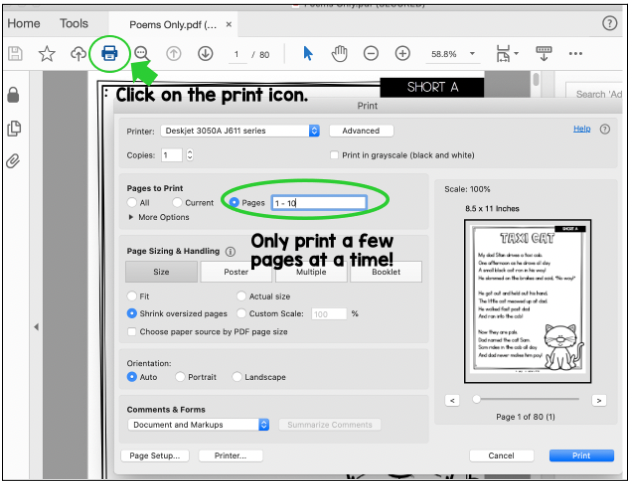The image size is (632, 484).
Task: Open the Help link in Print dialog
Action: 582,129
